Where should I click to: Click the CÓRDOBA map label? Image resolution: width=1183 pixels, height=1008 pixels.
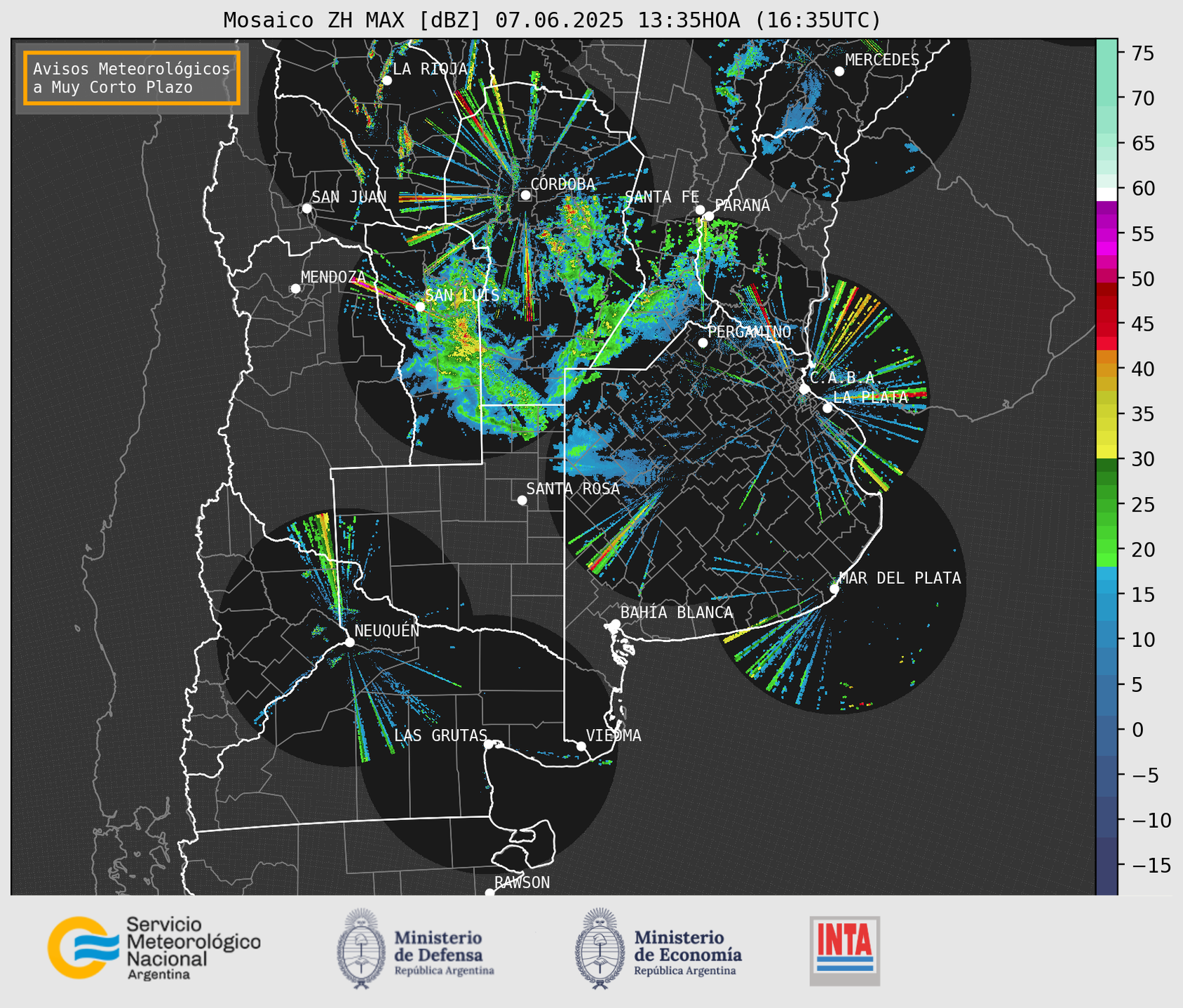[562, 184]
